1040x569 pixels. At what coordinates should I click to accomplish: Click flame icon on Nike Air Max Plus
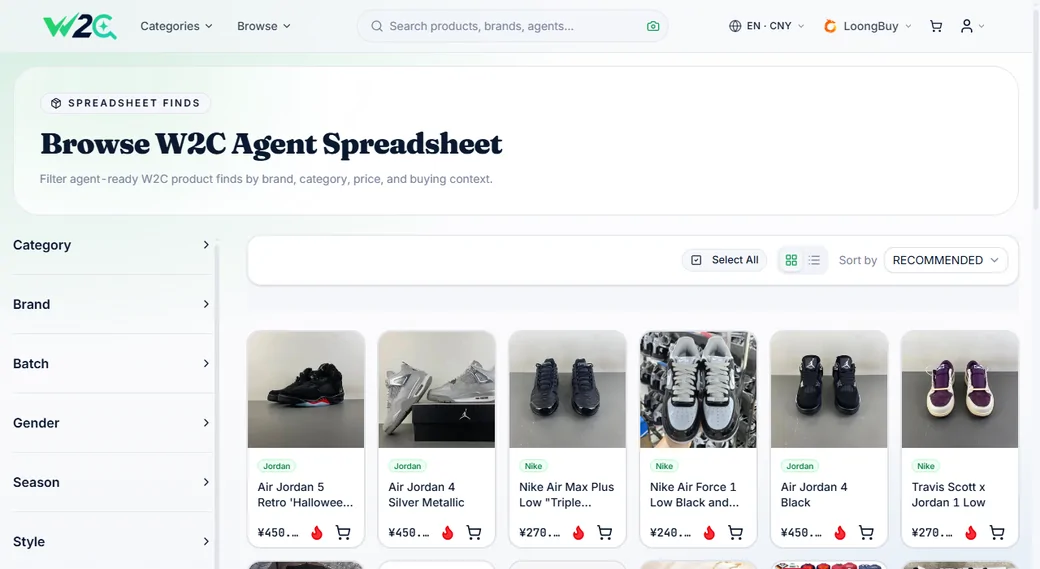click(578, 533)
